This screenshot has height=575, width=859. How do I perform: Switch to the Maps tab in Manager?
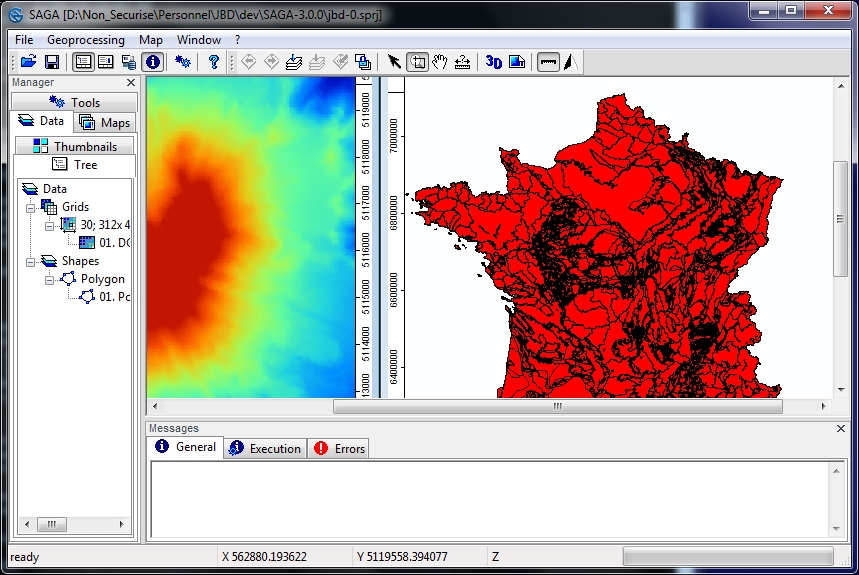106,122
